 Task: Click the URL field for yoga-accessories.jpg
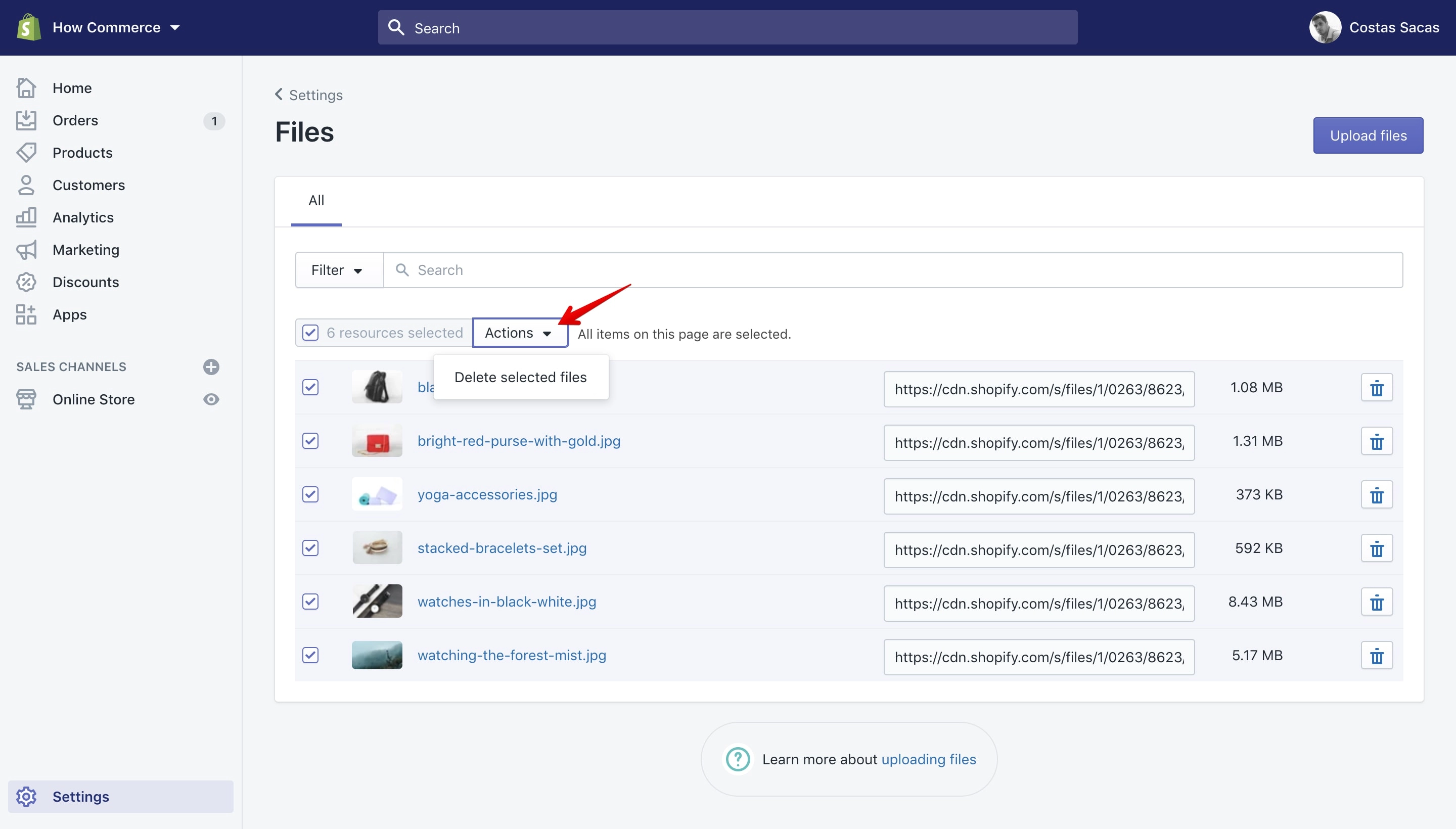(1038, 496)
